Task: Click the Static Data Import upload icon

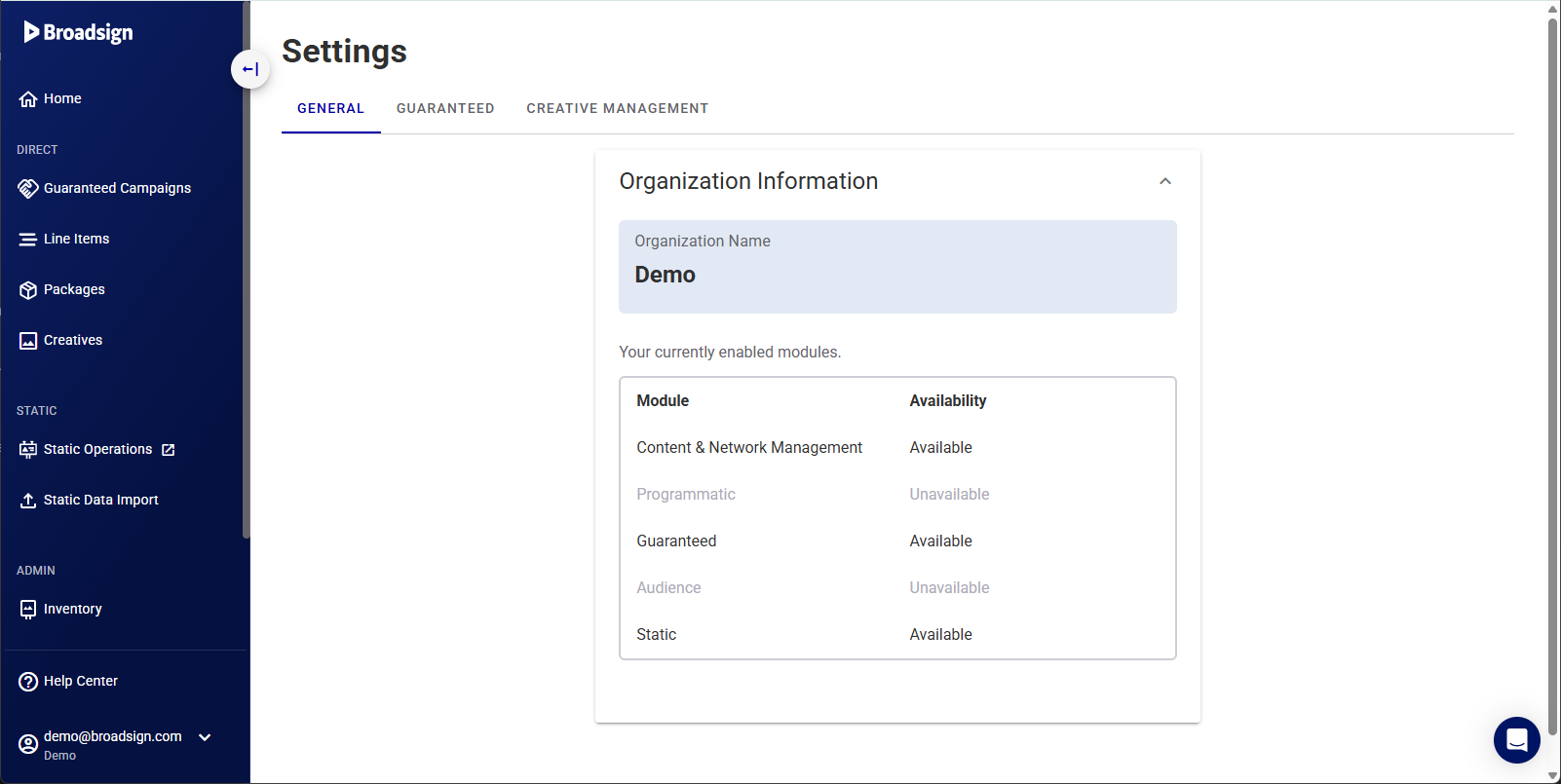Action: 28,500
